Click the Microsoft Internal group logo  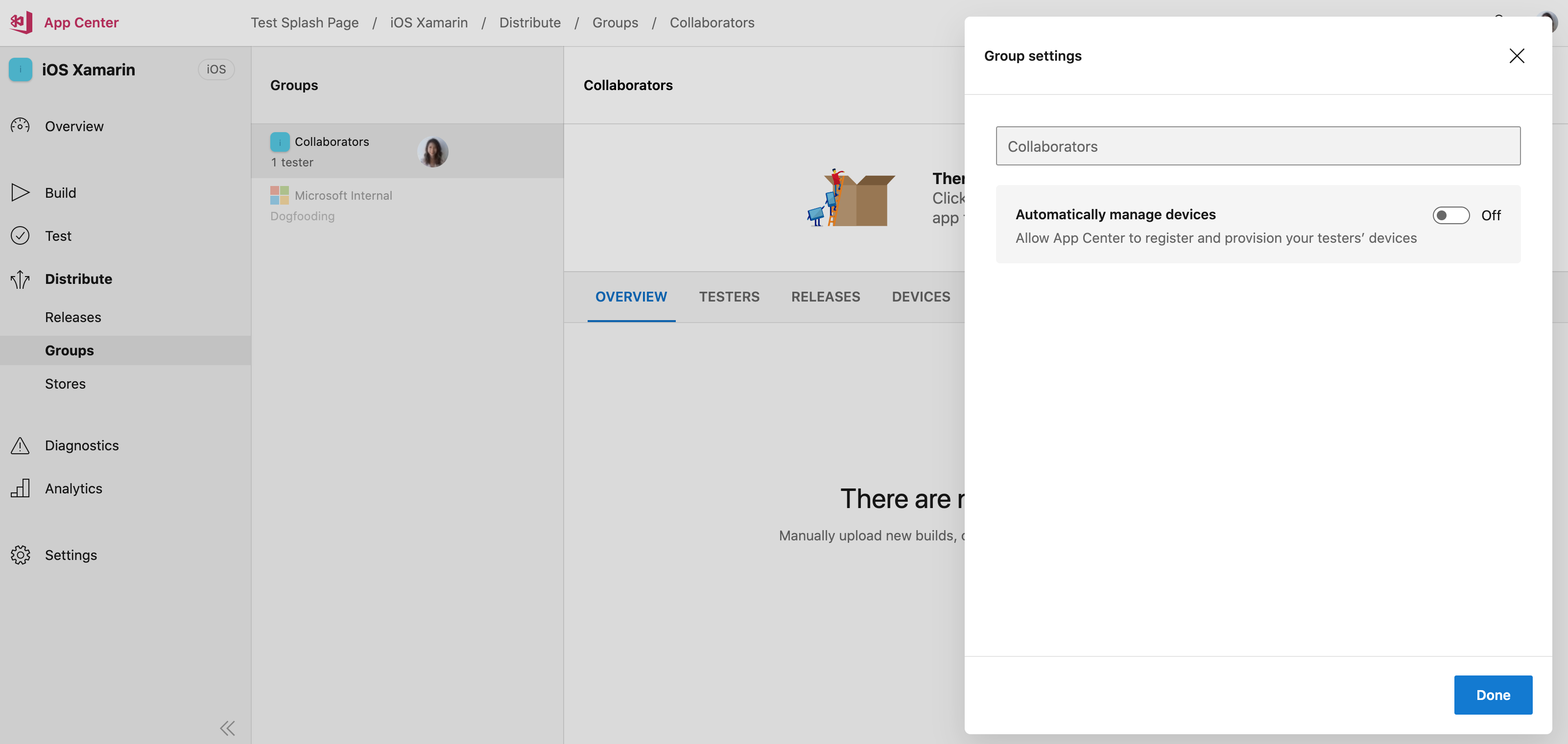(280, 195)
